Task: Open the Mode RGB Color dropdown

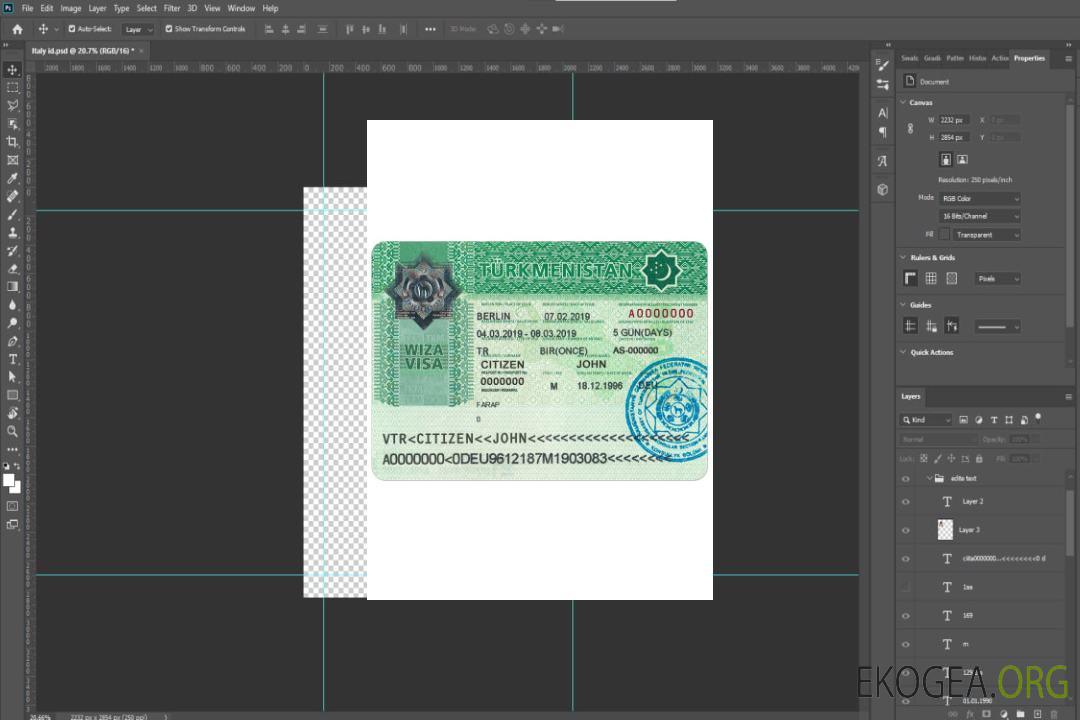Action: (x=979, y=198)
